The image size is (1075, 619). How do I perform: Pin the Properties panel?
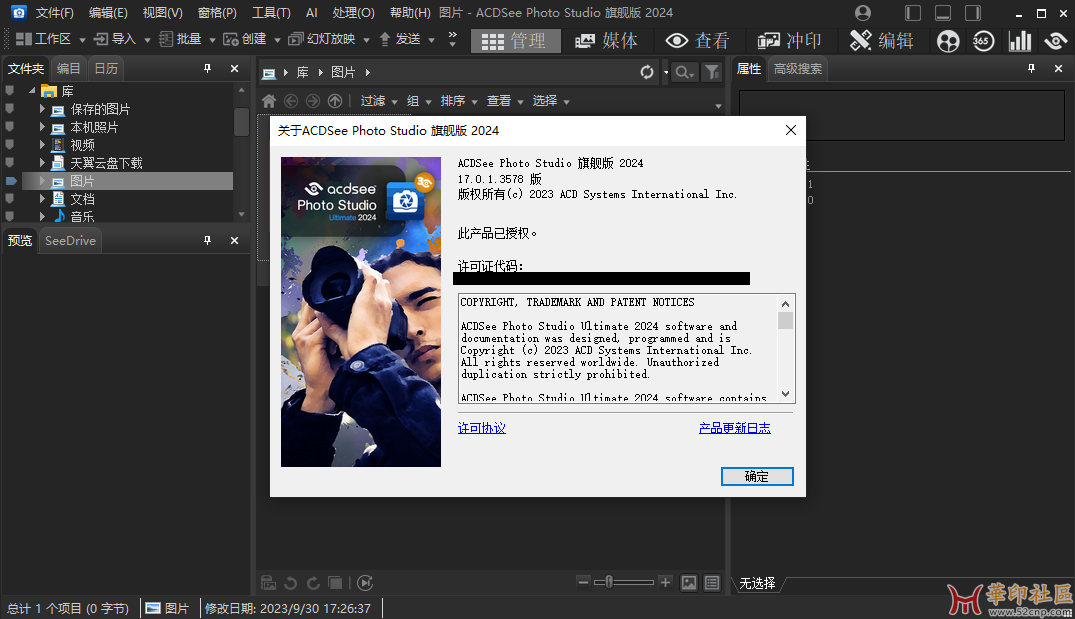point(1031,68)
